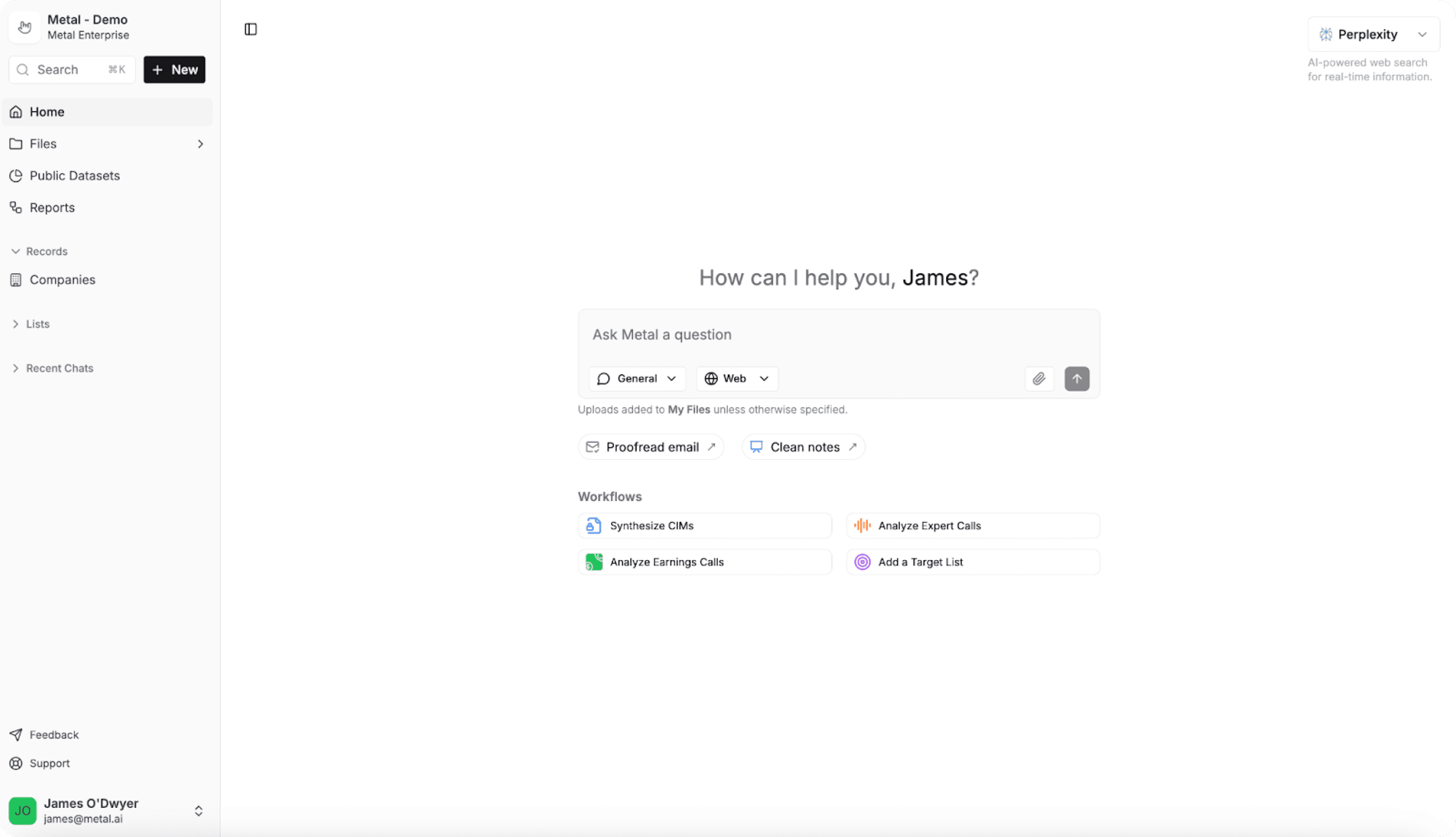This screenshot has width=1456, height=837.
Task: Start the Synthesize CIMs workflow
Action: coord(704,525)
